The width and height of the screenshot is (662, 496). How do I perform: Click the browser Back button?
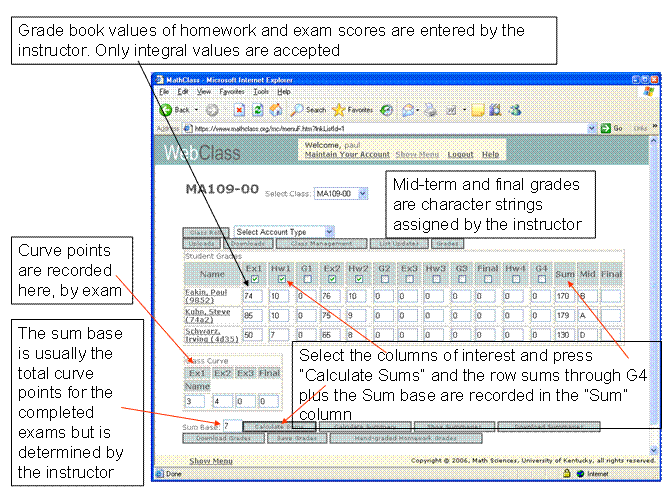[x=175, y=109]
